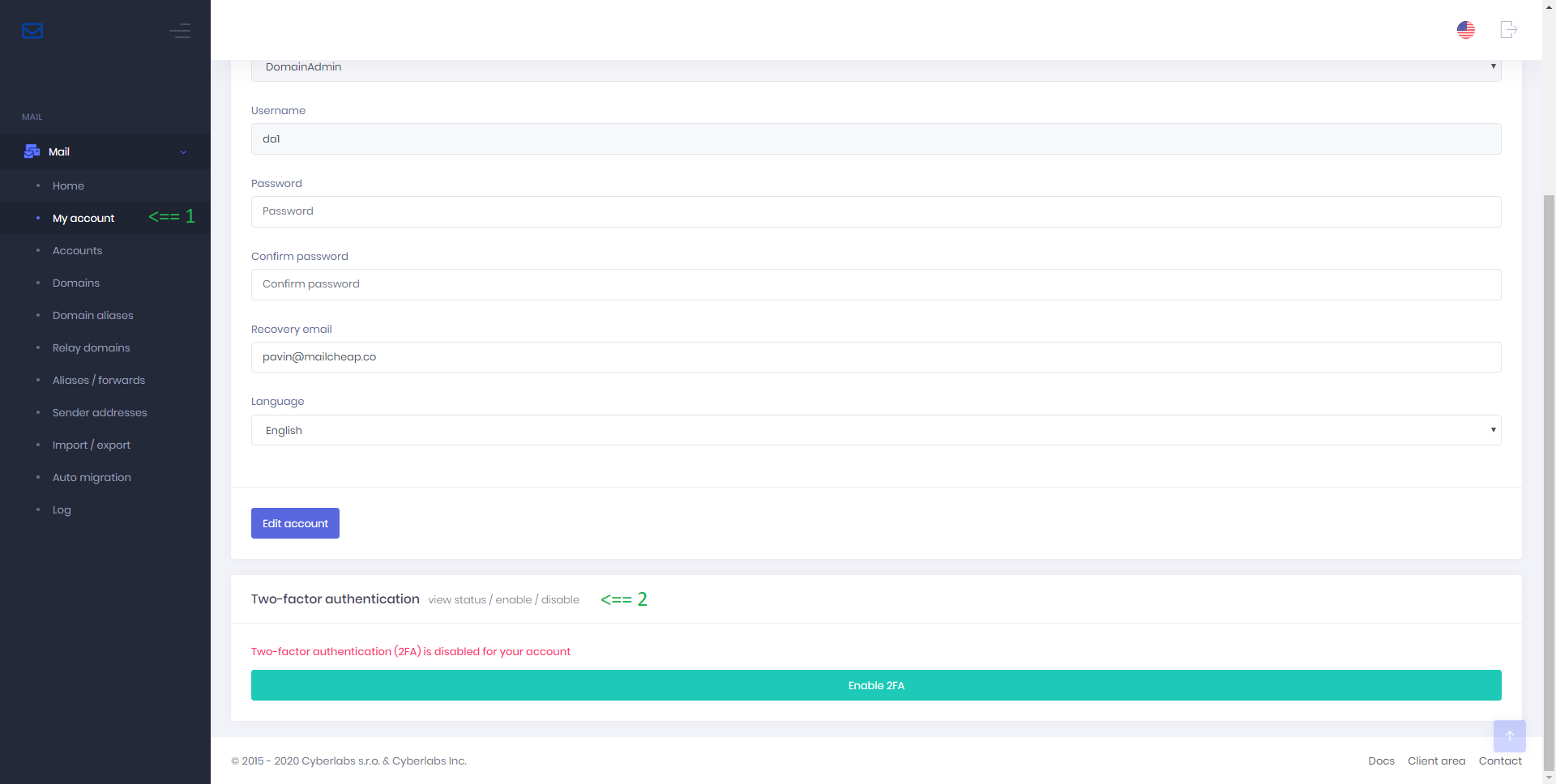Viewport: 1556px width, 784px height.
Task: Open Home in the sidebar
Action: [68, 186]
